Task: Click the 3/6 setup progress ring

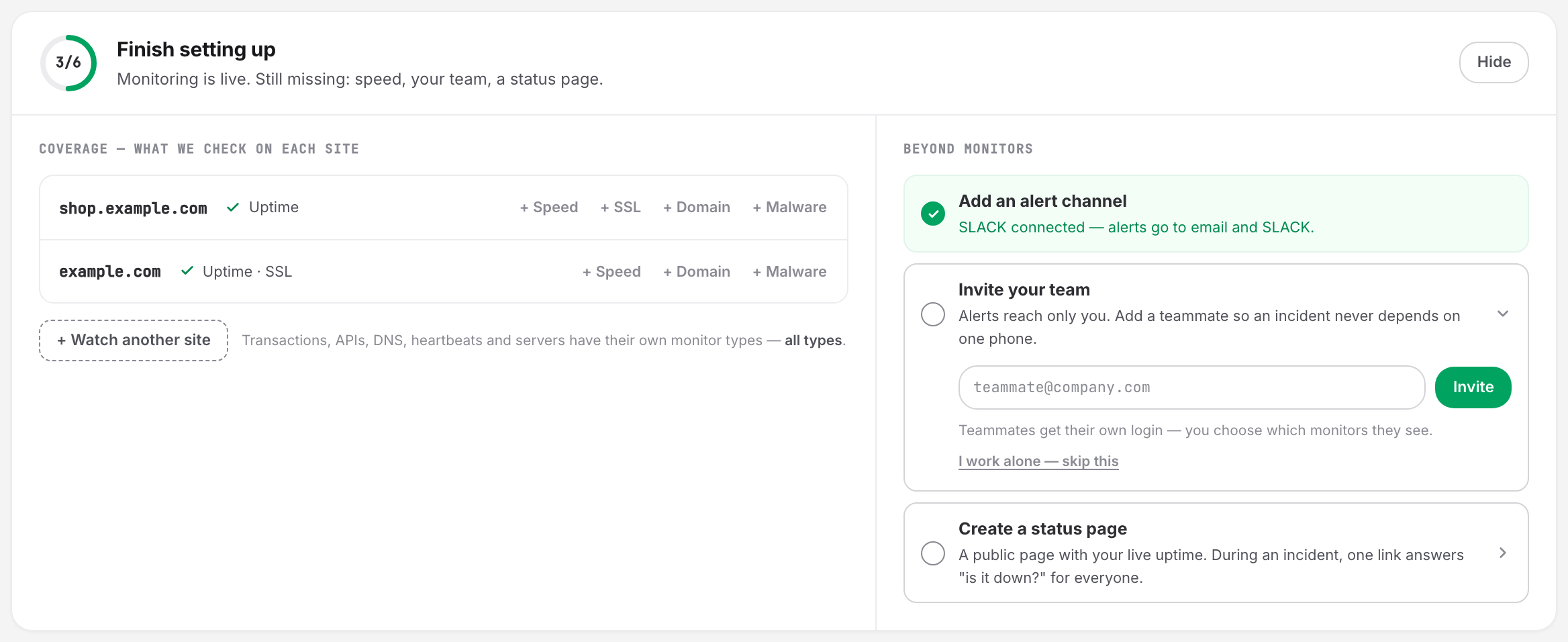Action: coord(68,62)
